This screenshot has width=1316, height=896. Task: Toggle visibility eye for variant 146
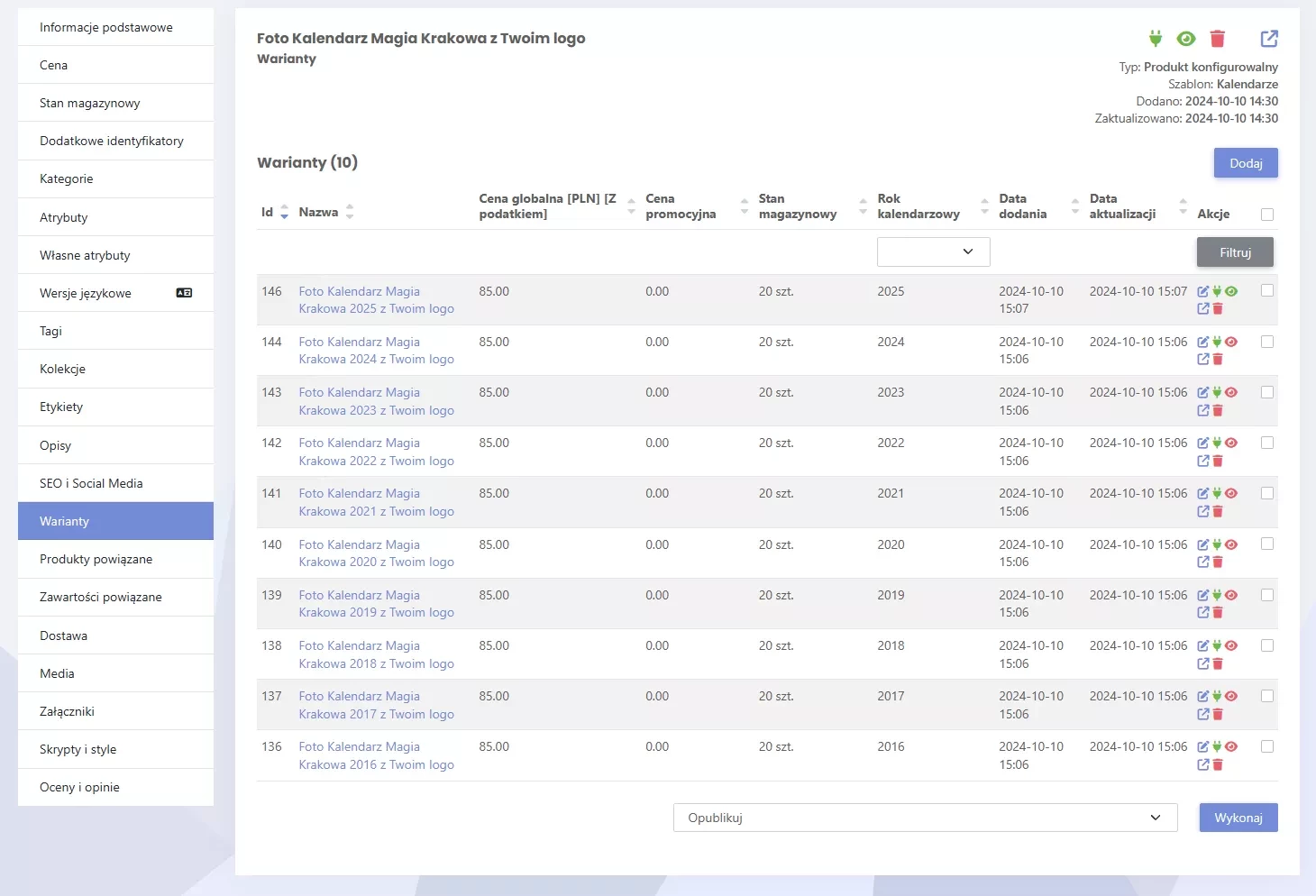pyautogui.click(x=1231, y=292)
